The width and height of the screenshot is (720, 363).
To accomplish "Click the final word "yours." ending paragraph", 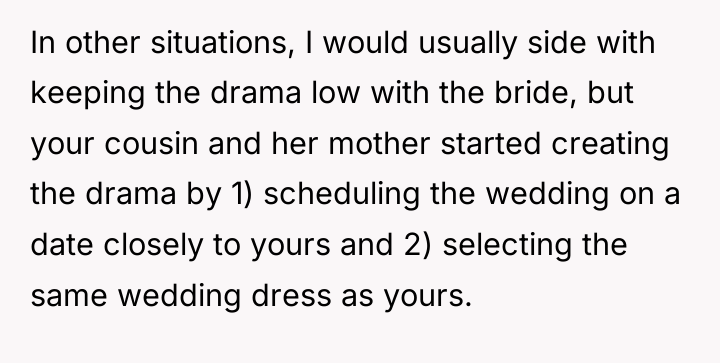I will tap(428, 297).
